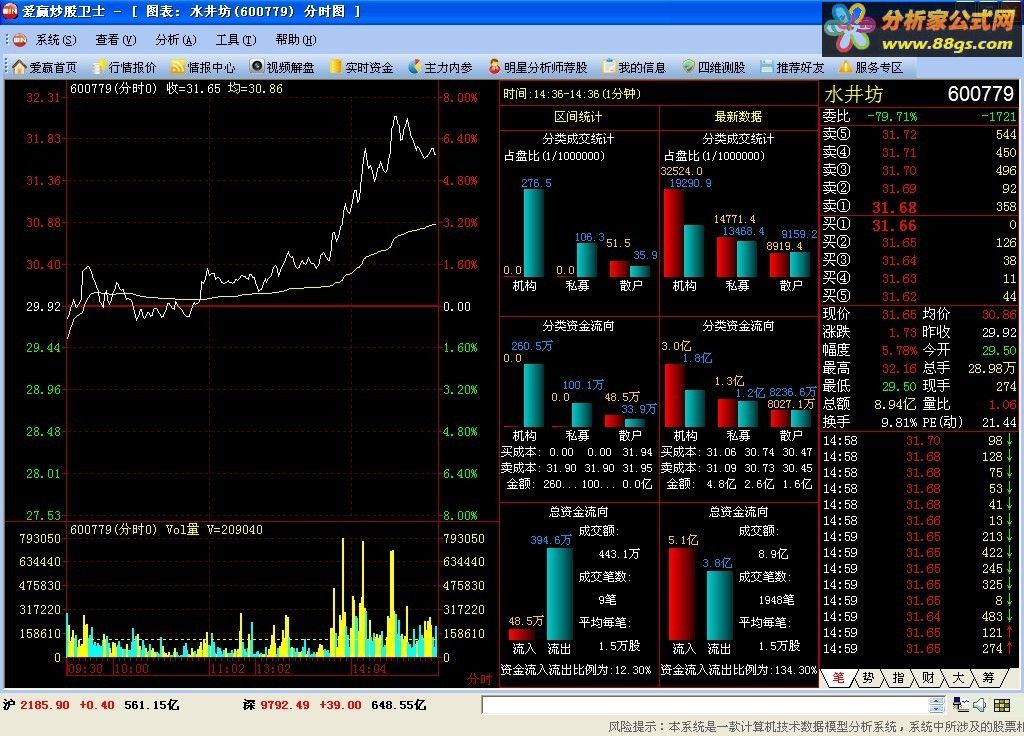Click the speaker sound icon at bottom
Image resolution: width=1024 pixels, height=736 pixels.
[x=979, y=705]
